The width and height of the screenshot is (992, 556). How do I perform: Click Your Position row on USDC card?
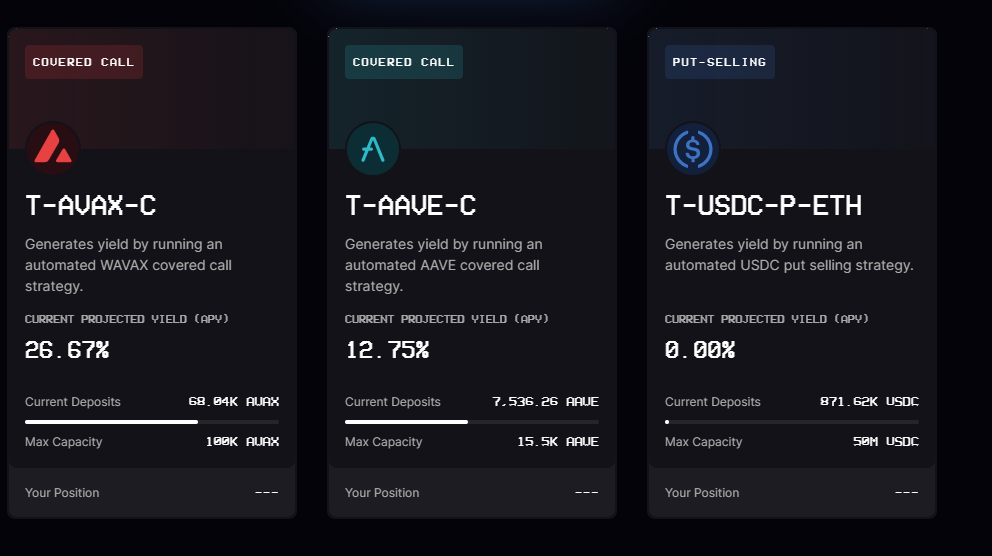tap(791, 493)
